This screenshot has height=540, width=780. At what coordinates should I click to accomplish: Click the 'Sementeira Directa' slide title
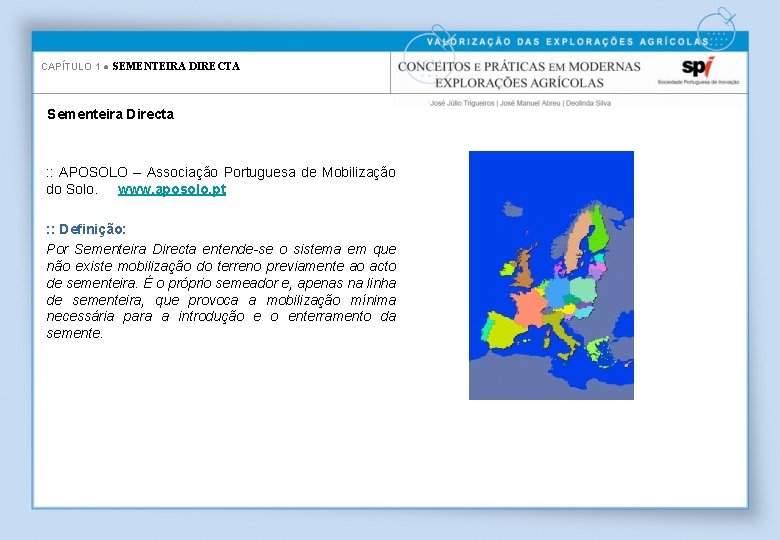pos(110,114)
